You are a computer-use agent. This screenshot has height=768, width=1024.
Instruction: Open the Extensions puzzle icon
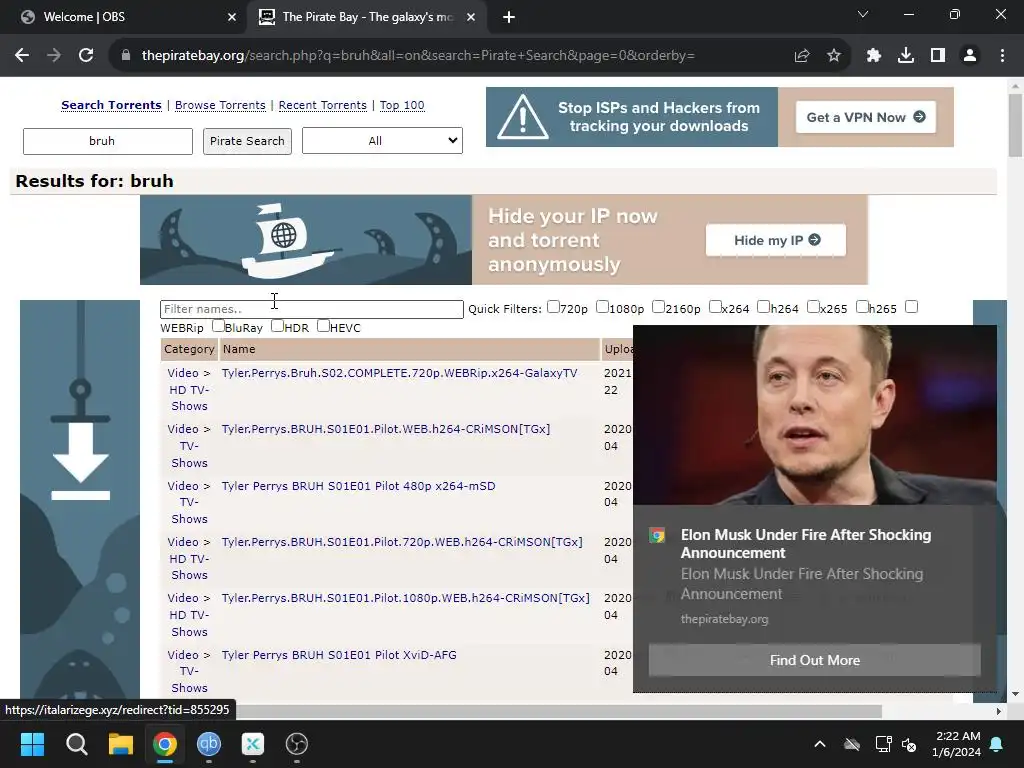(874, 56)
